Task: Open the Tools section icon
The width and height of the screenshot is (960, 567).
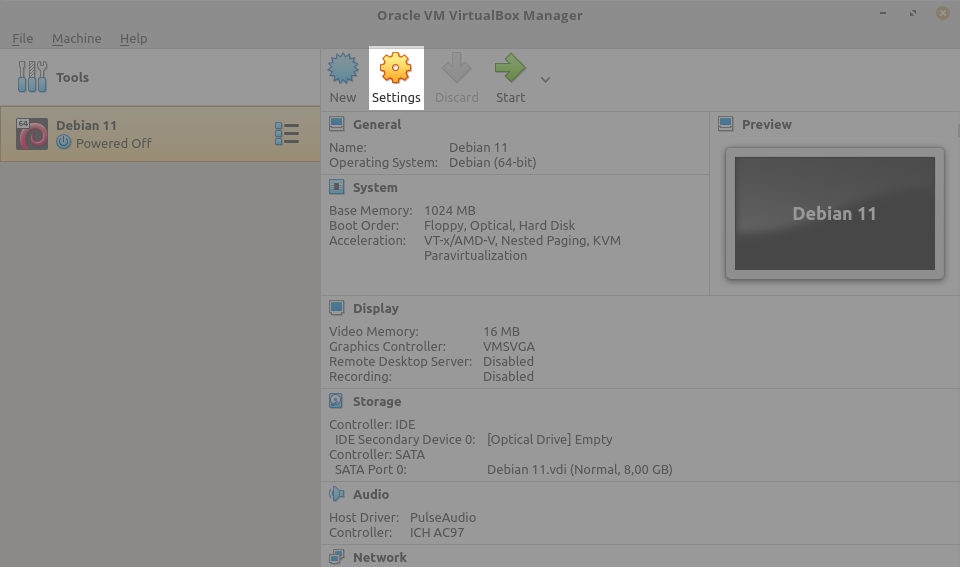Action: [32, 77]
